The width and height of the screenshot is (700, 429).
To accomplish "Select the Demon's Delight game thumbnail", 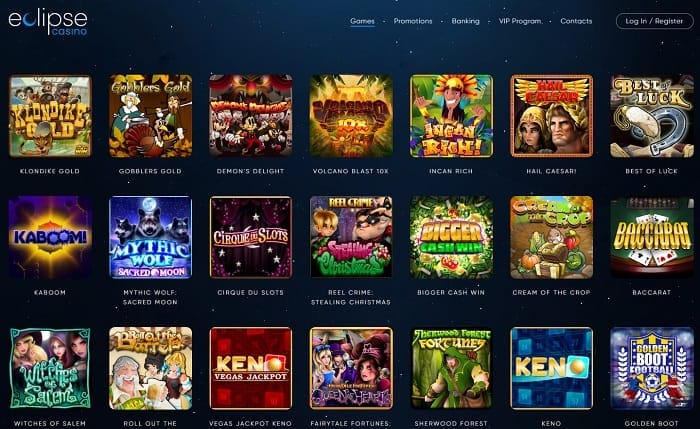I will 250,116.
